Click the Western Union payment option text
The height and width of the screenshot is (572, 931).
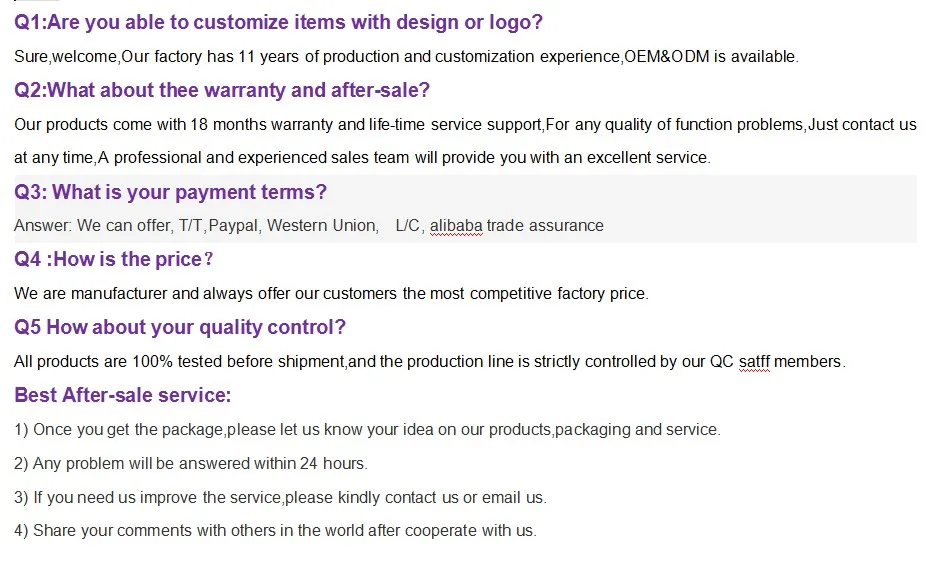(322, 226)
